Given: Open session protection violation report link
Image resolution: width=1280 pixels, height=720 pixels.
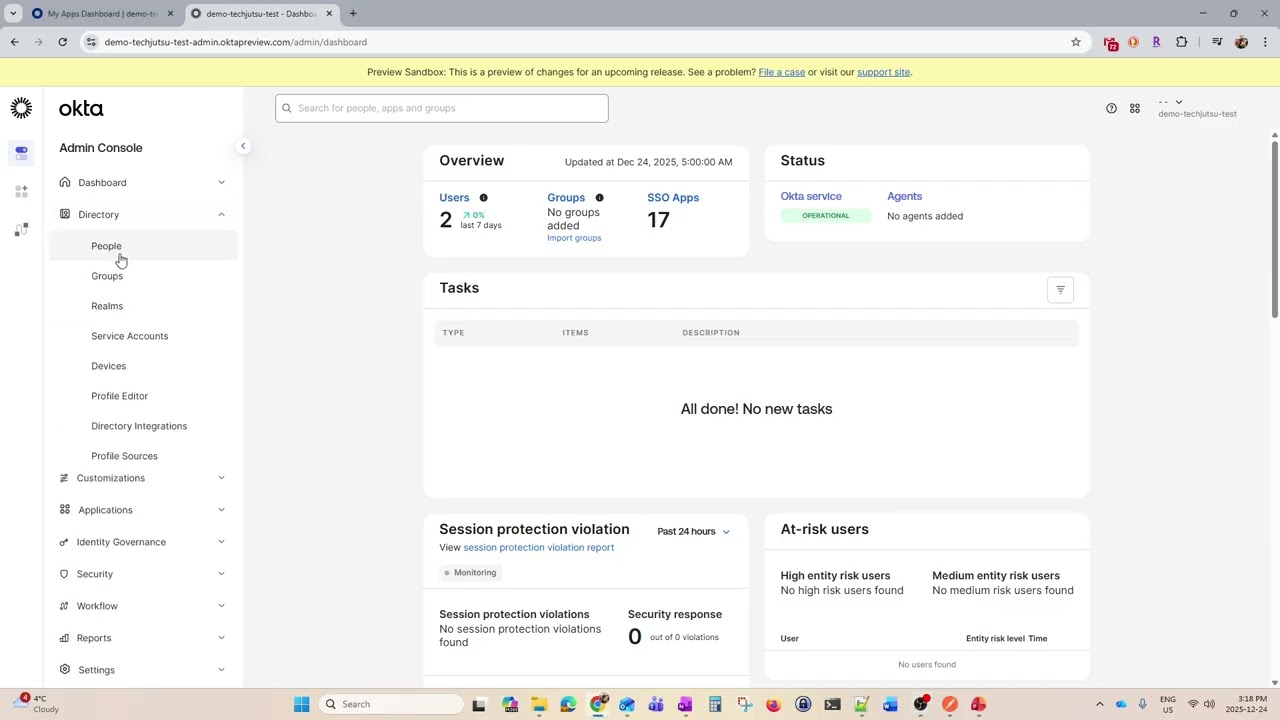Looking at the screenshot, I should (x=539, y=548).
